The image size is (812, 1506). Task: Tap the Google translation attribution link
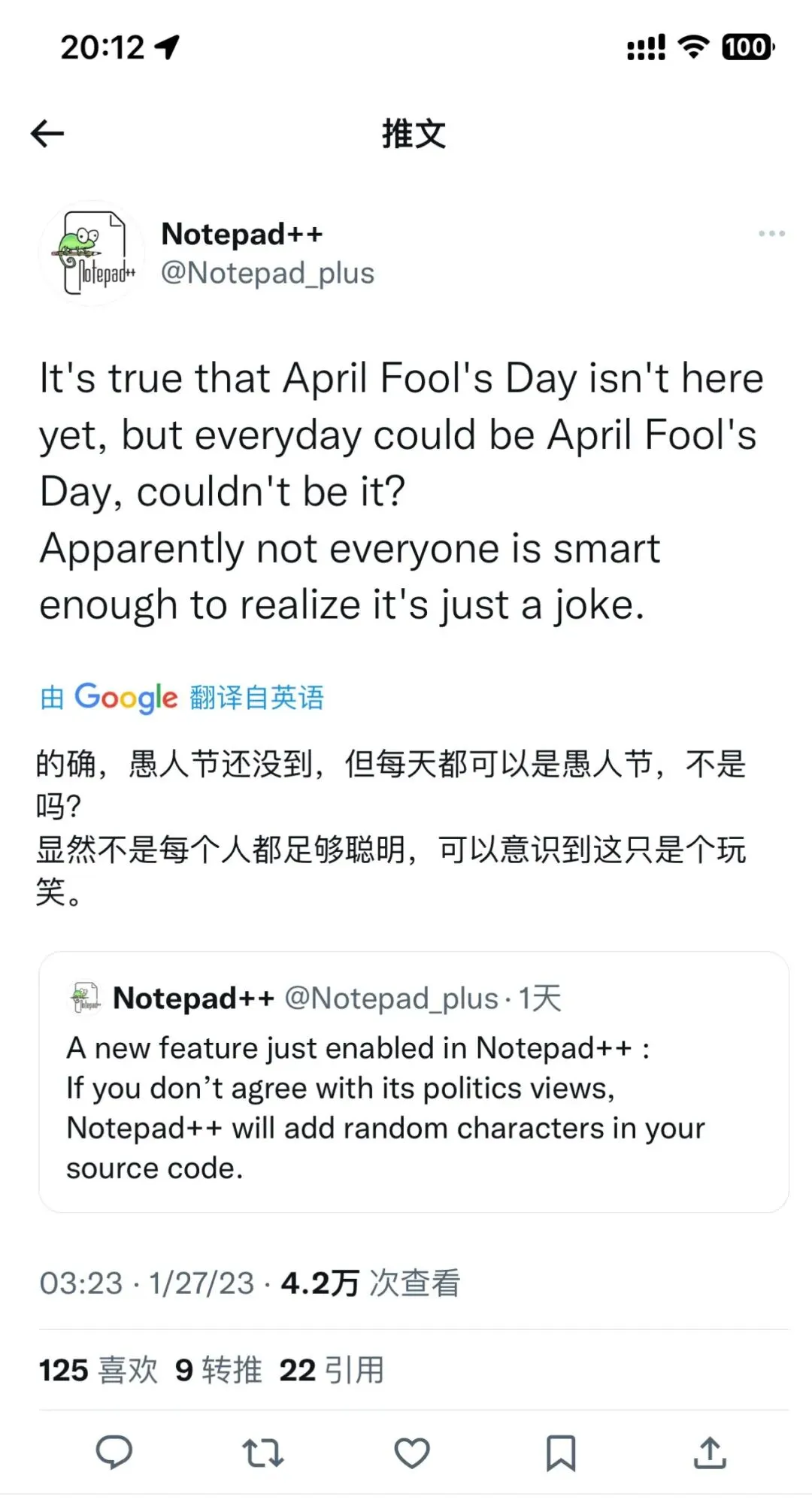click(x=182, y=698)
